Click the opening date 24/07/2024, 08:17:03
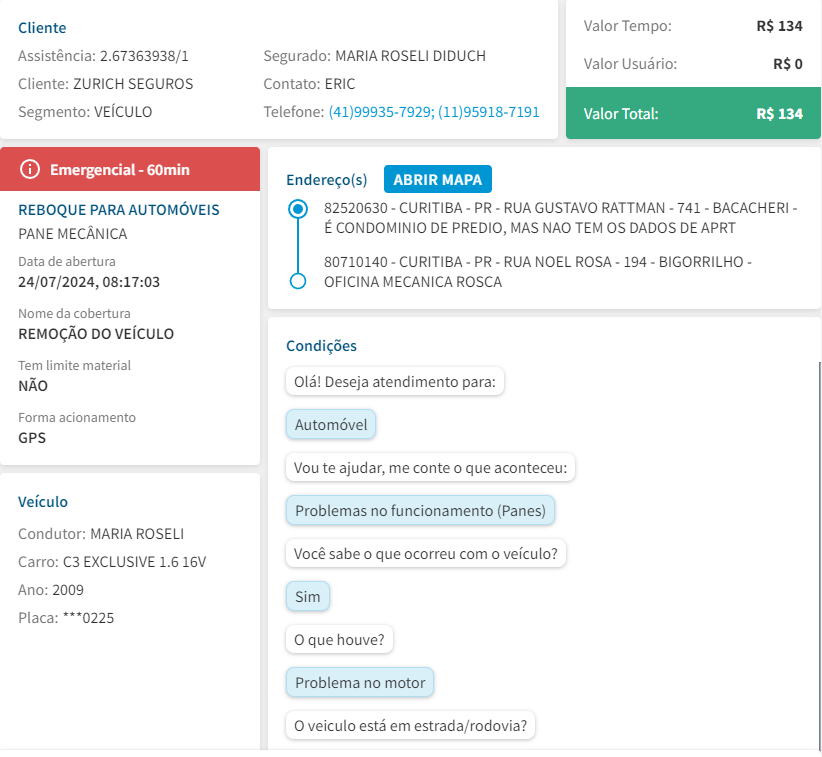The height and width of the screenshot is (757, 822). pos(89,282)
